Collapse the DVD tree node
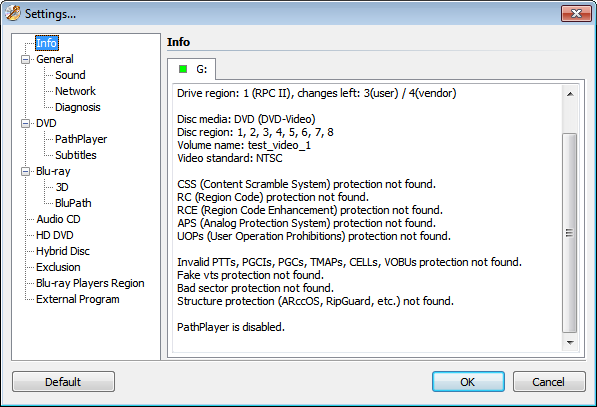Viewport: 597px width, 407px height. tap(26, 123)
